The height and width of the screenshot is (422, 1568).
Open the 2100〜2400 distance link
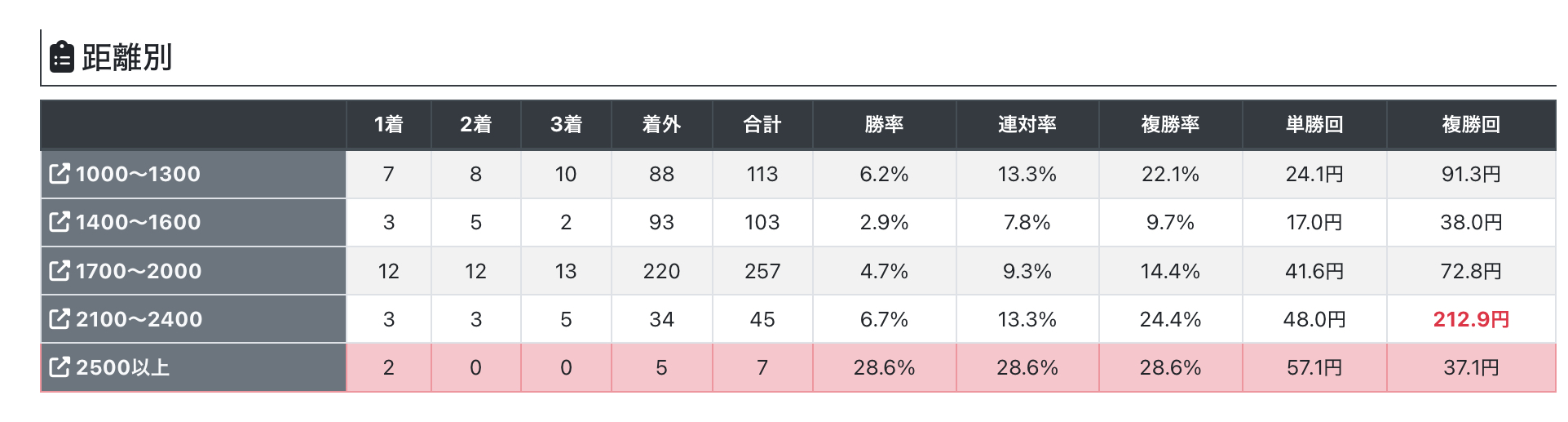pos(139,319)
